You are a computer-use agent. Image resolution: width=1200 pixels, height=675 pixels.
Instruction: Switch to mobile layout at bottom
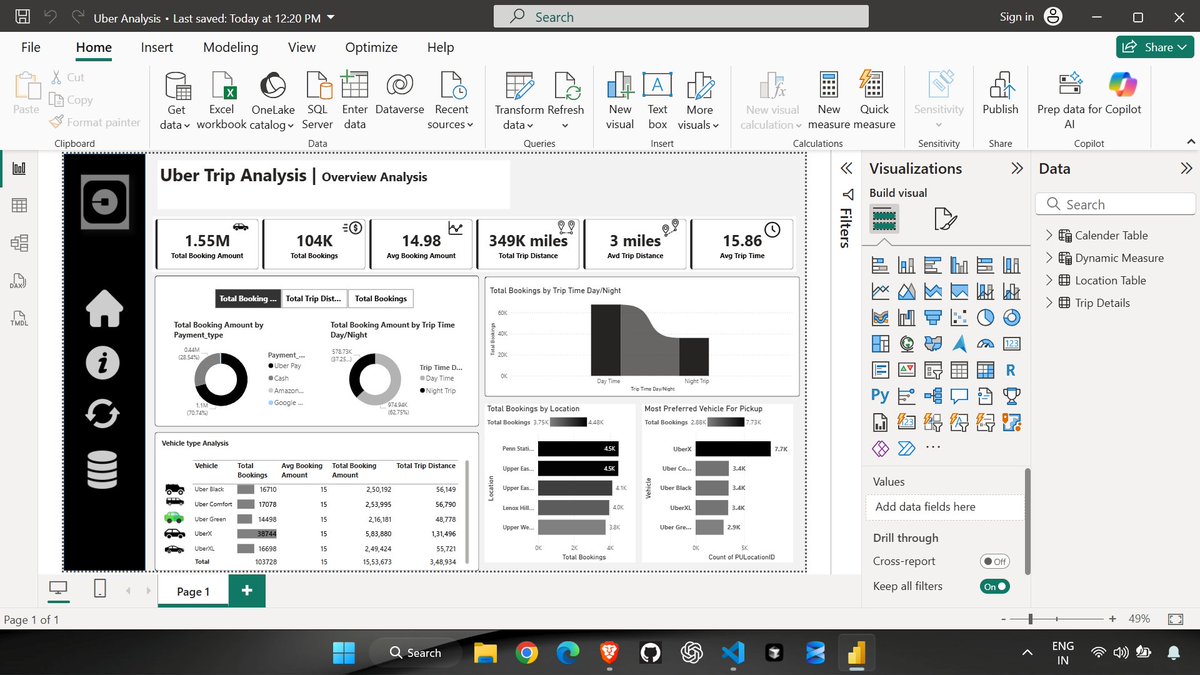click(100, 590)
